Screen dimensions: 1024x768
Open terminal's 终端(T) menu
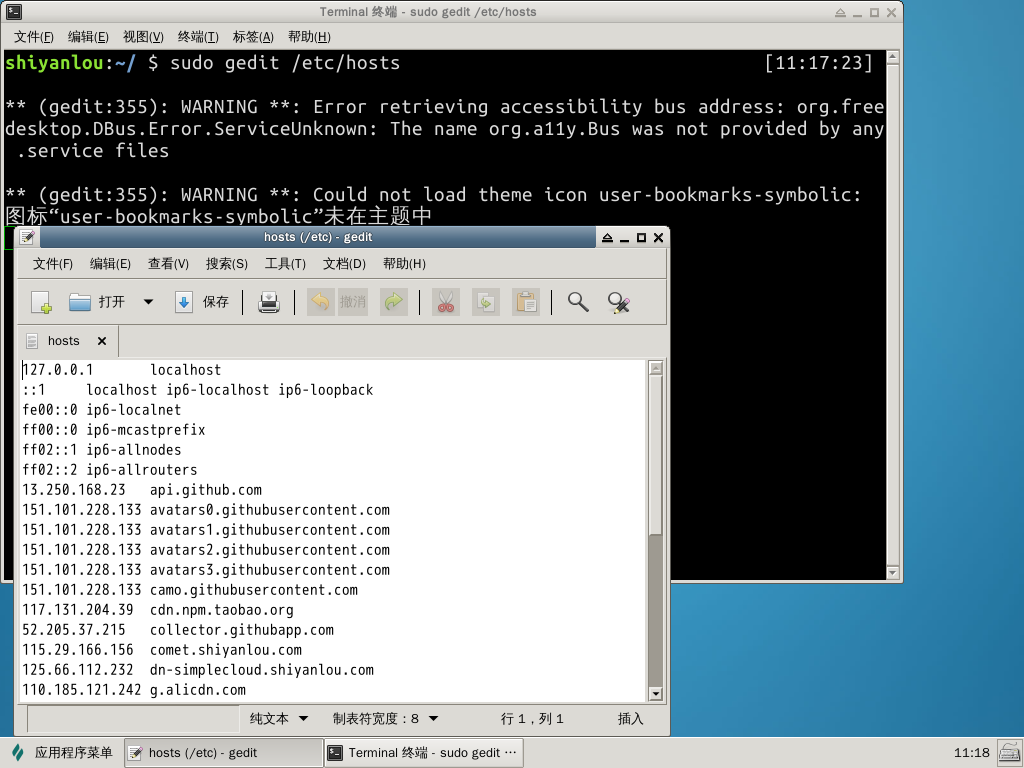click(x=198, y=37)
